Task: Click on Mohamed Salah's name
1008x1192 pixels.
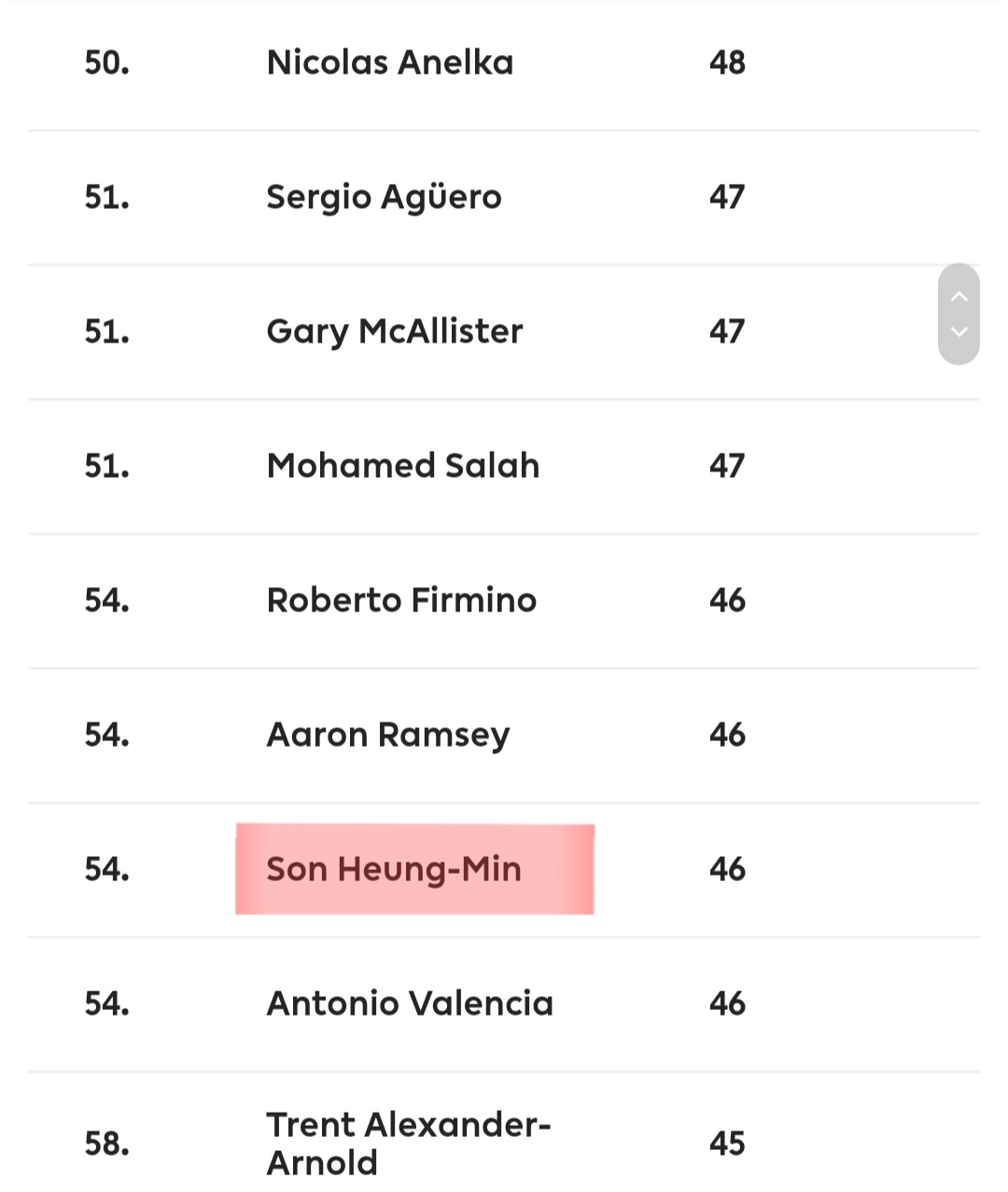Action: pos(403,466)
